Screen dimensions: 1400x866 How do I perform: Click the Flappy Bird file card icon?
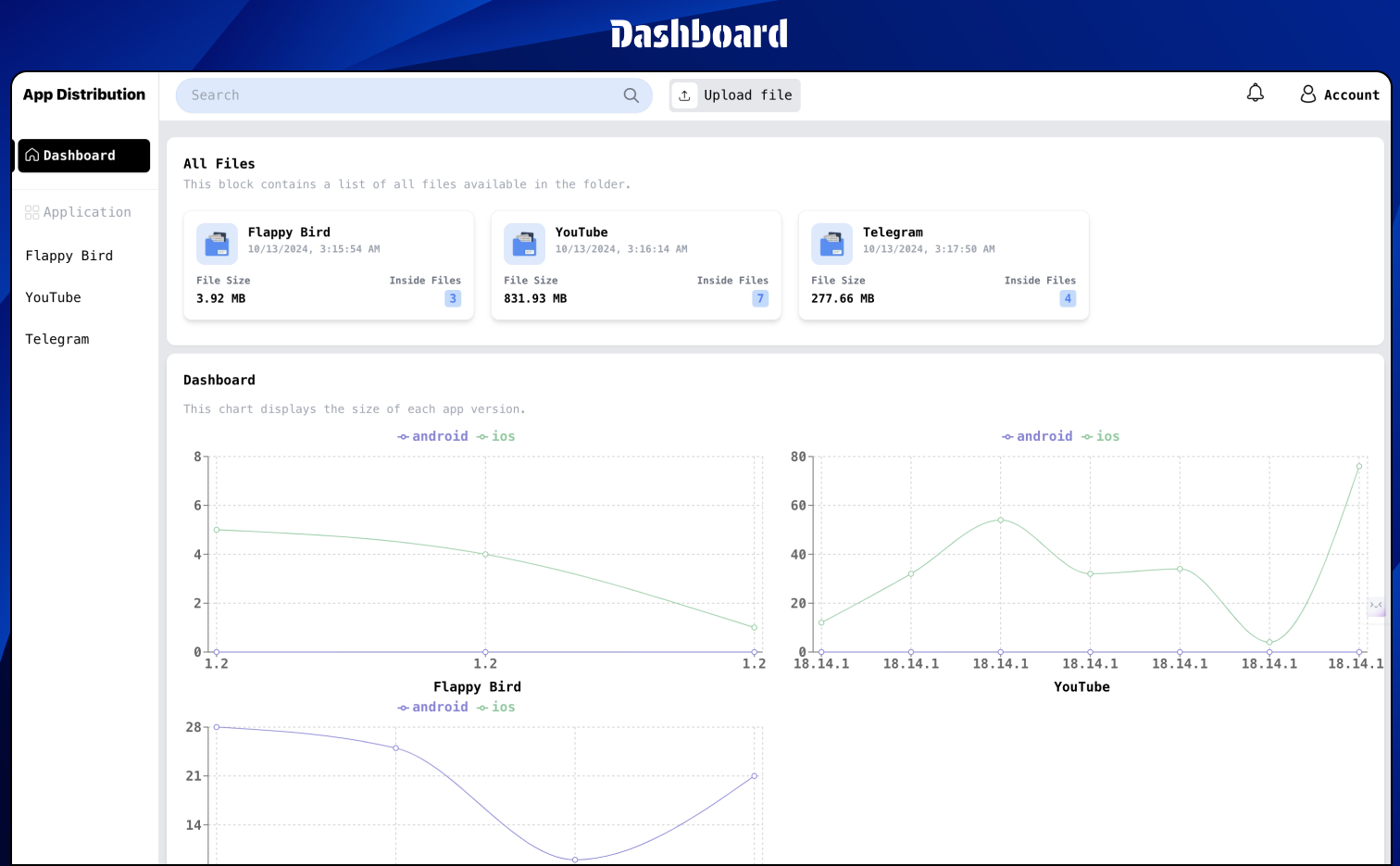click(x=217, y=245)
